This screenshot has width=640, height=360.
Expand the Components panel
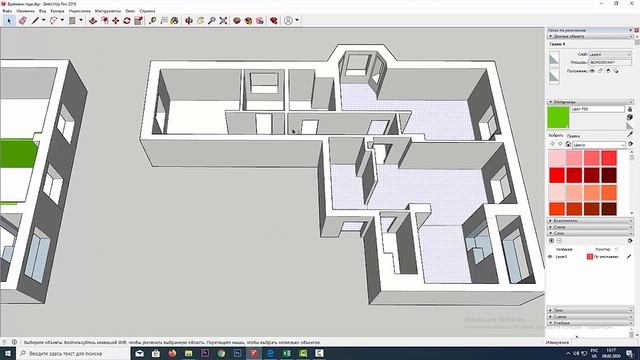tap(590, 220)
